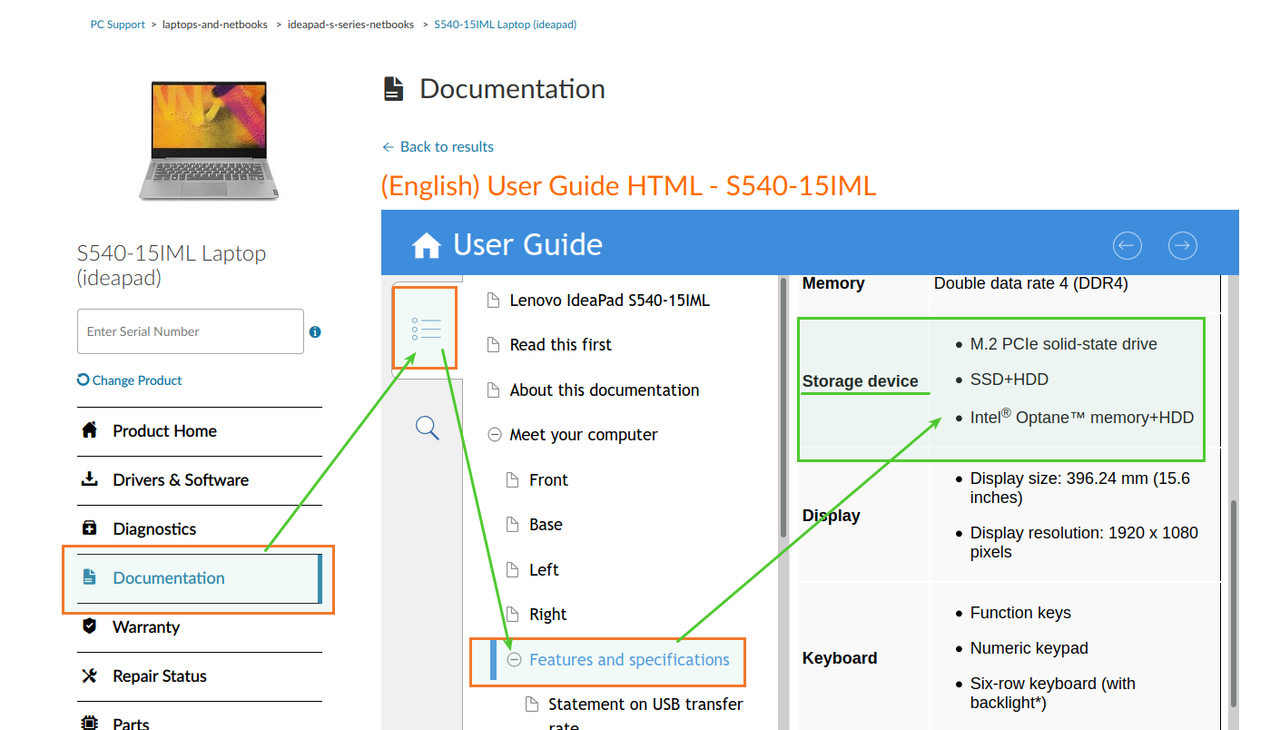Click the Documentation file icon in sidebar
The image size is (1280, 730).
(90, 577)
